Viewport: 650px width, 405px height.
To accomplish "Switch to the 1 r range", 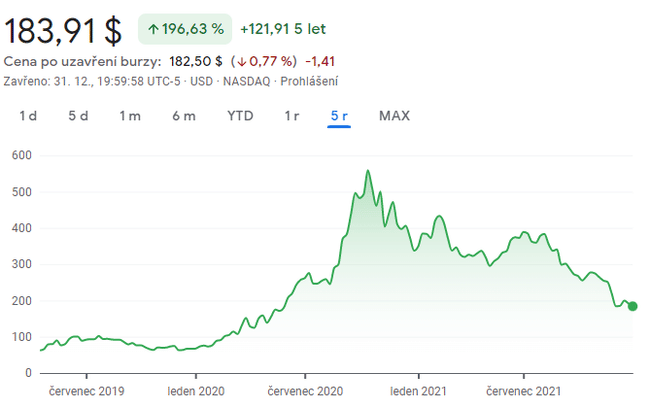I will 291,115.
